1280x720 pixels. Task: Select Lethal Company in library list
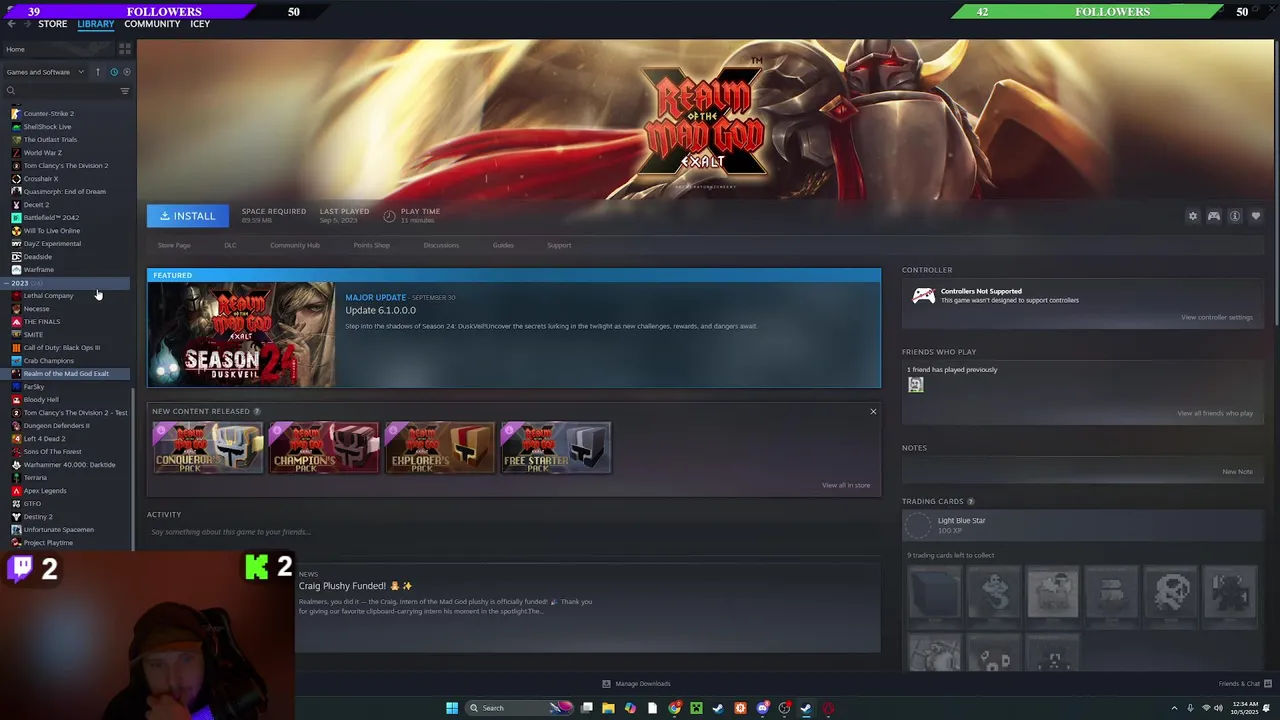click(x=48, y=296)
